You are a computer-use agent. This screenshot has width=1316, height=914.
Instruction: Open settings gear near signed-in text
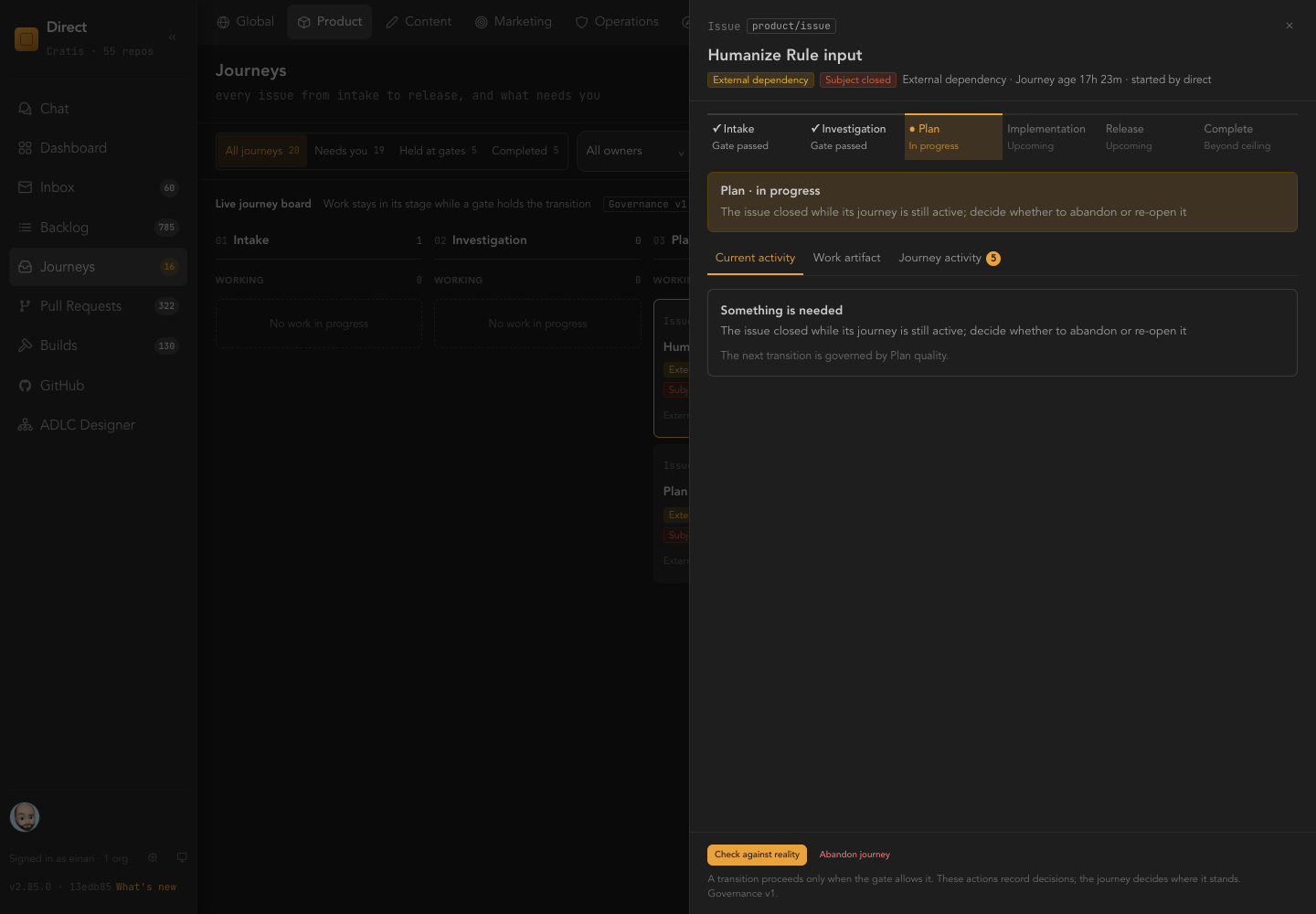tap(153, 857)
